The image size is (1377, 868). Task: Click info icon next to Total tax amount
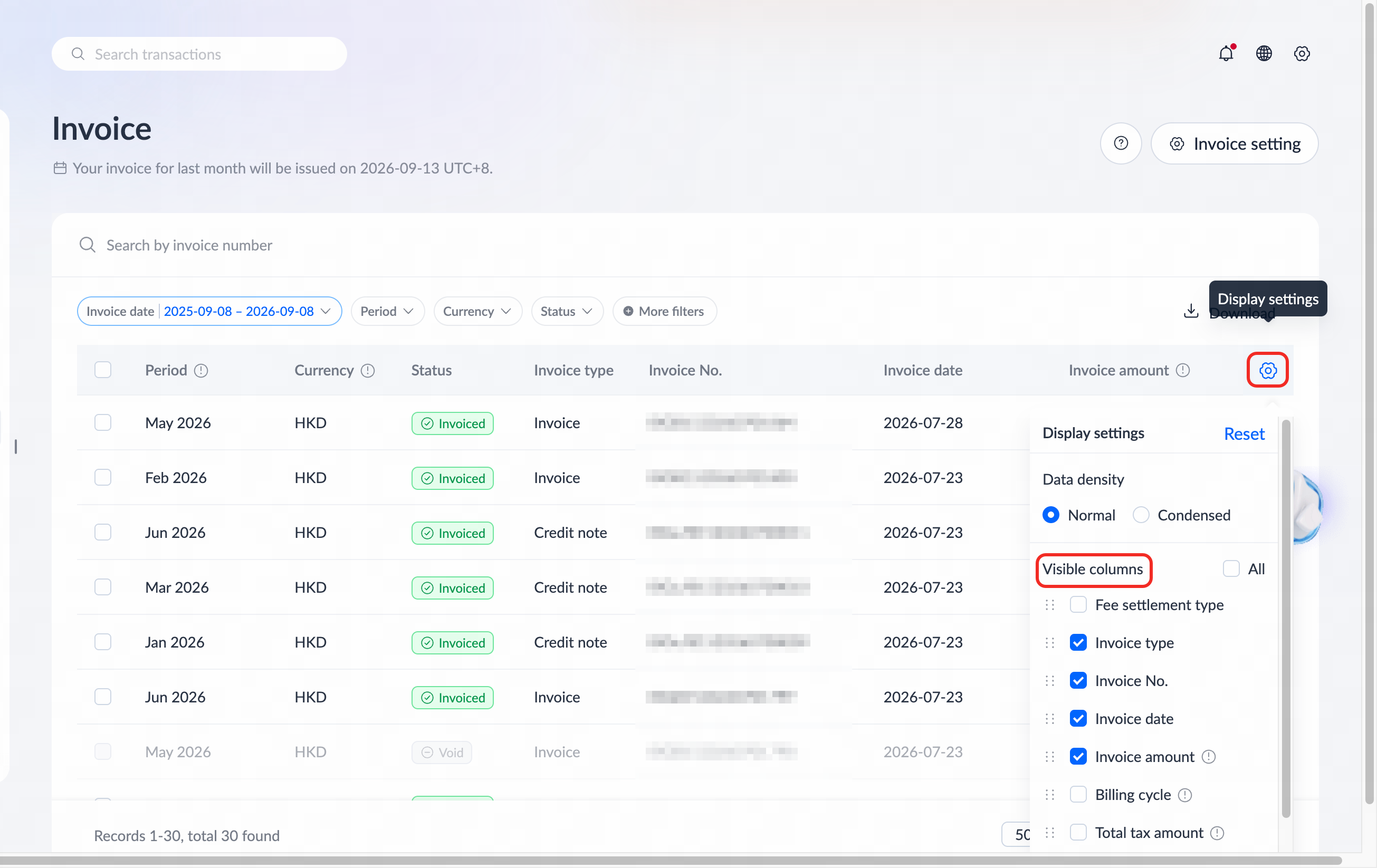[x=1218, y=833]
